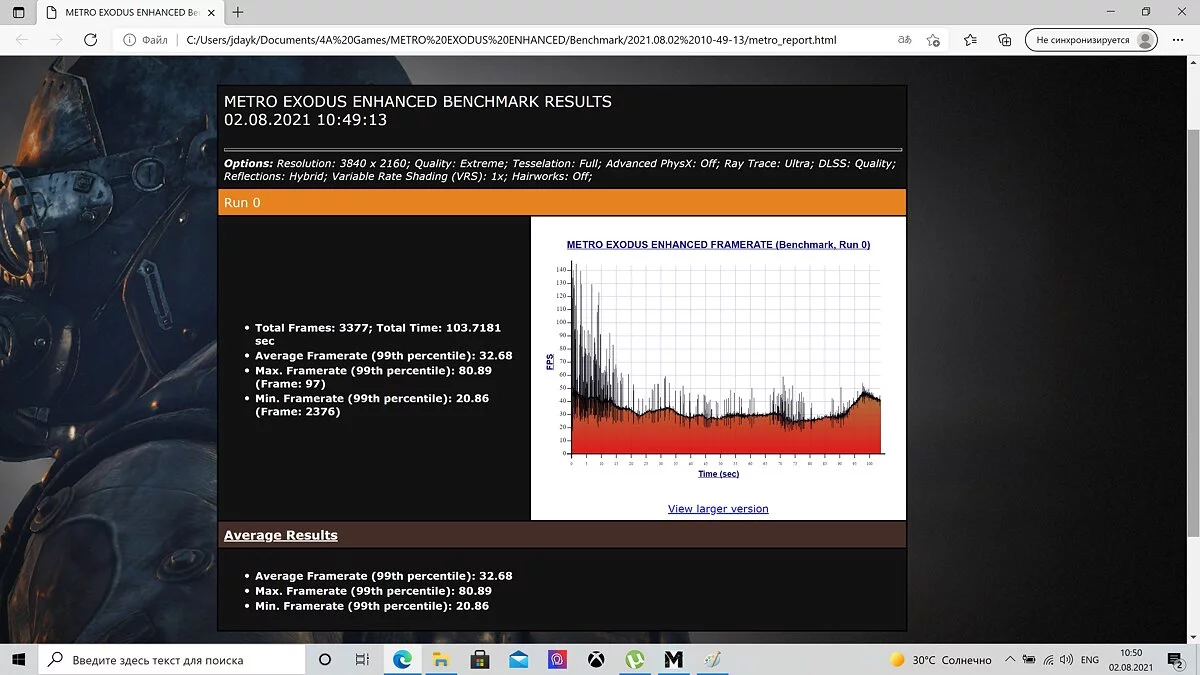Open the 'M' app taskbar icon
This screenshot has height=675, width=1200.
point(673,660)
